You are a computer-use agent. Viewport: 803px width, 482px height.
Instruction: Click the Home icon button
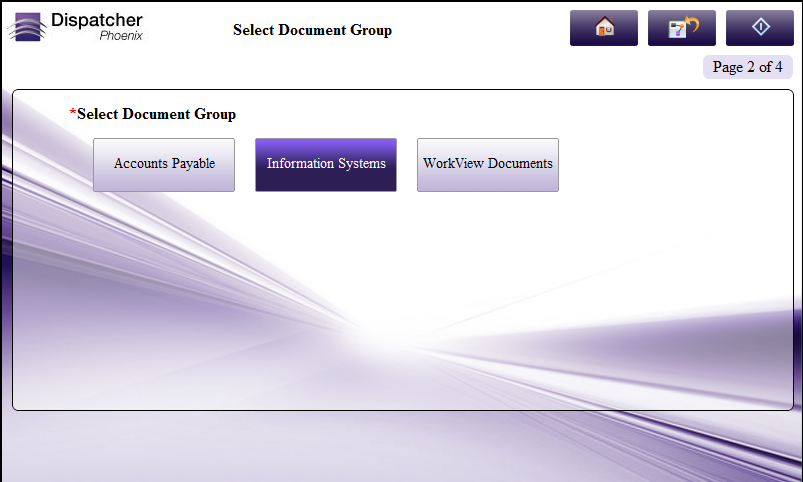(603, 28)
